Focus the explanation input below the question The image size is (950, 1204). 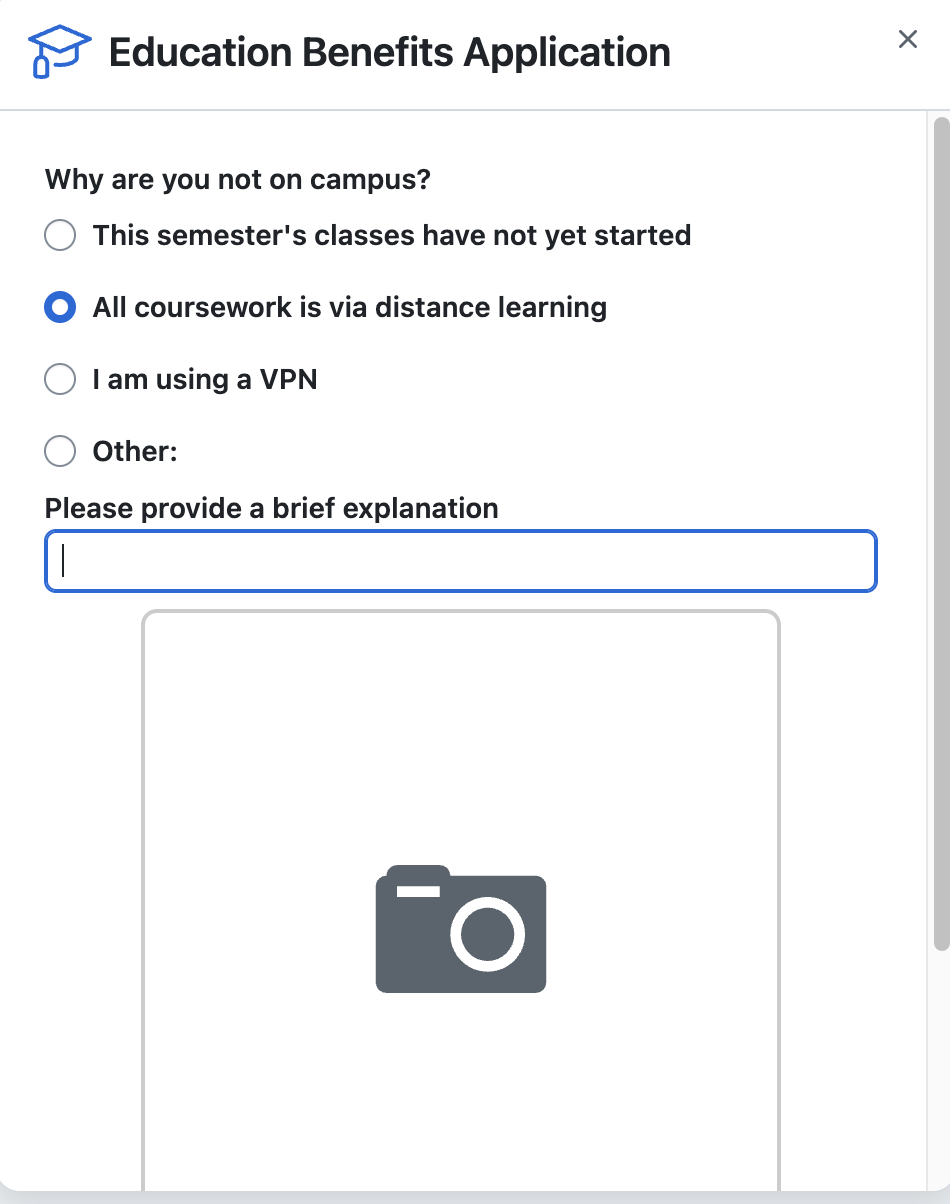point(460,561)
